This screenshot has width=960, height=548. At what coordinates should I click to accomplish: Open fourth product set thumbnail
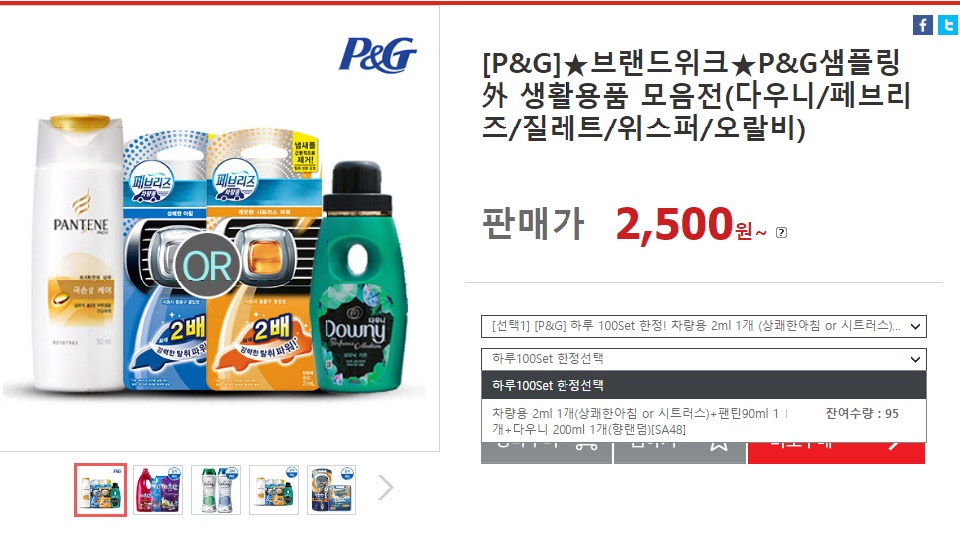tap(274, 490)
